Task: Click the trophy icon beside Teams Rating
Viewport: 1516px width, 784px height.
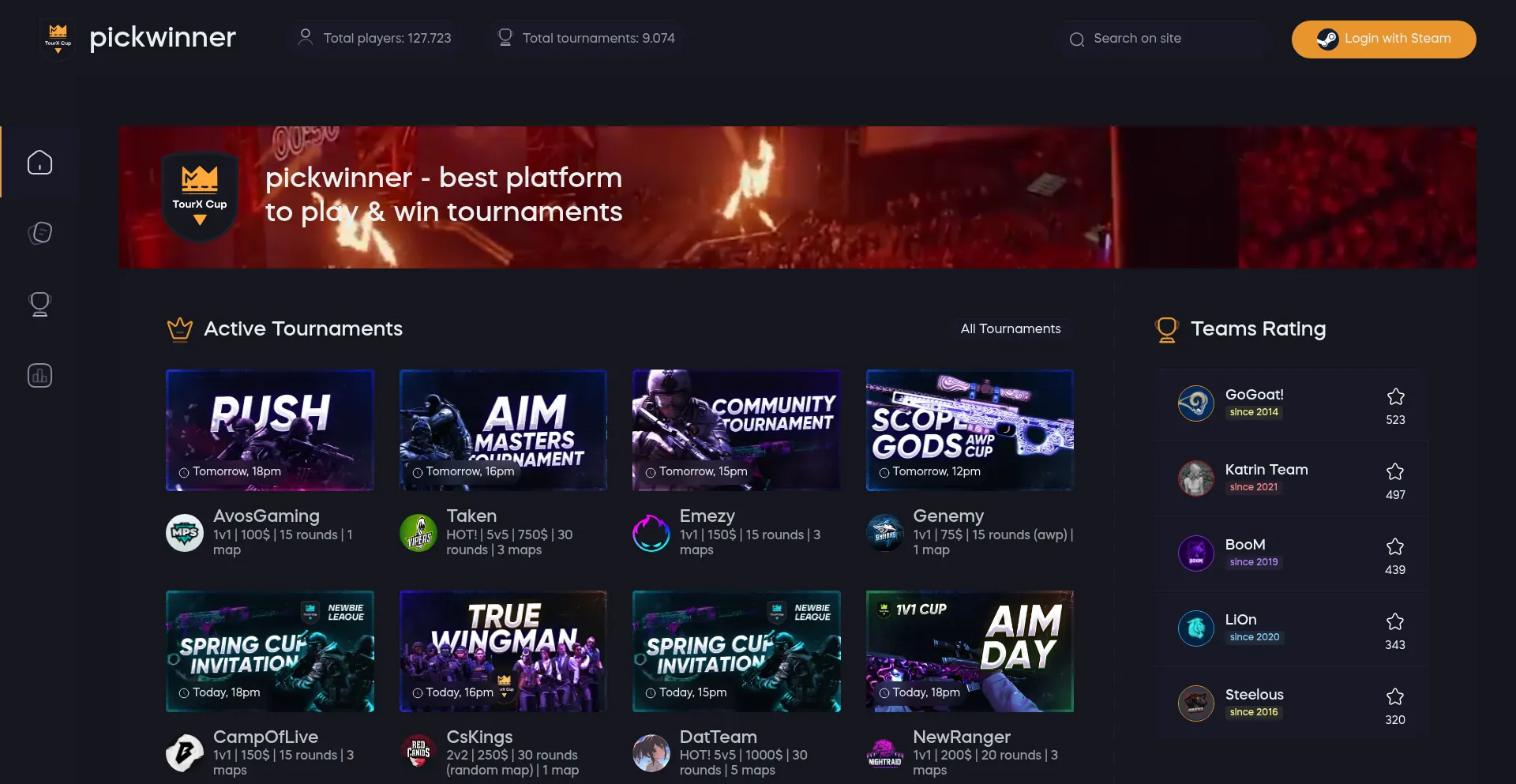Action: click(1166, 329)
